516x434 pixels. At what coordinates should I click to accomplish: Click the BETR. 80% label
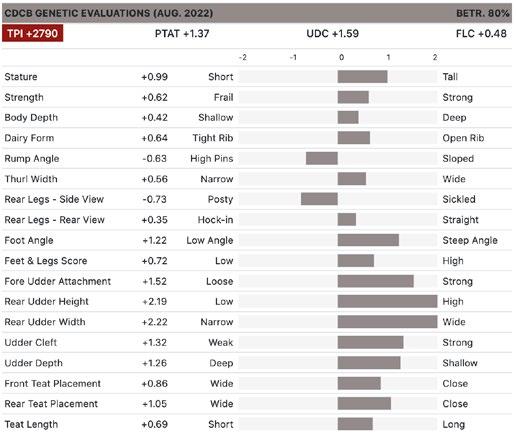tap(482, 13)
